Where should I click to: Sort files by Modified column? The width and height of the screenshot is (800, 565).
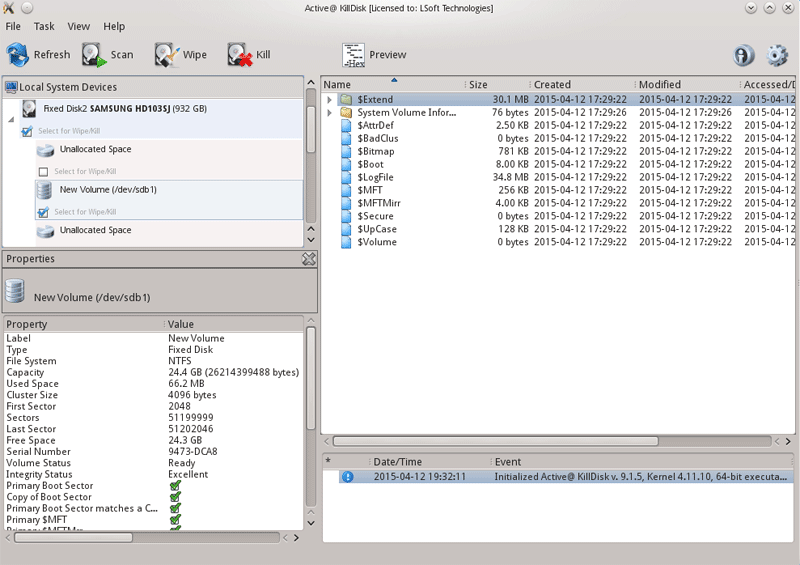point(688,84)
